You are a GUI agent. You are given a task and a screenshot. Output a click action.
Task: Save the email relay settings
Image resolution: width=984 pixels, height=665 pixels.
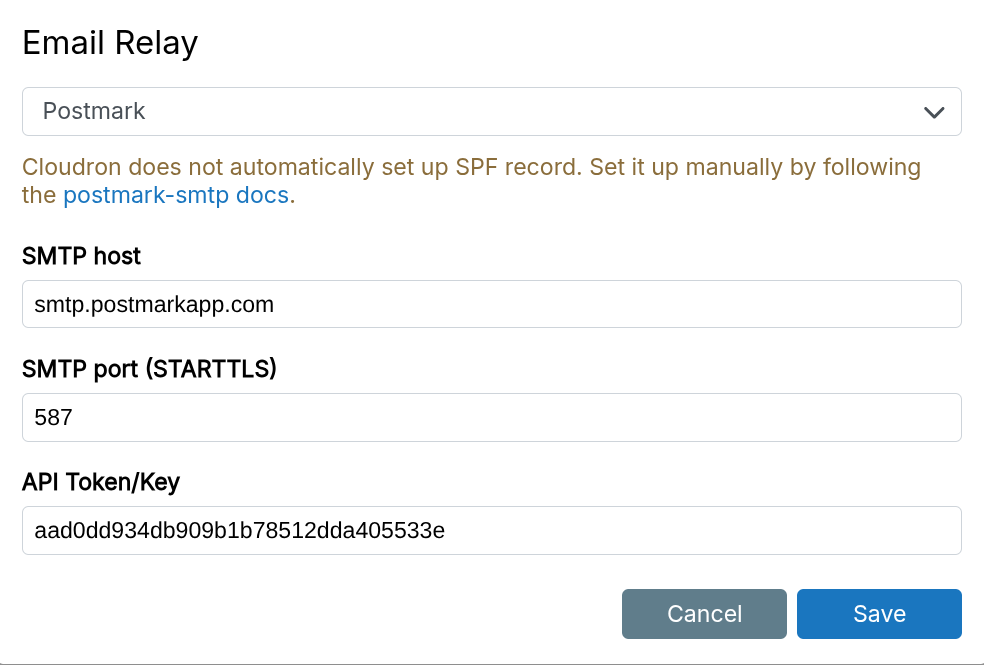(x=879, y=613)
